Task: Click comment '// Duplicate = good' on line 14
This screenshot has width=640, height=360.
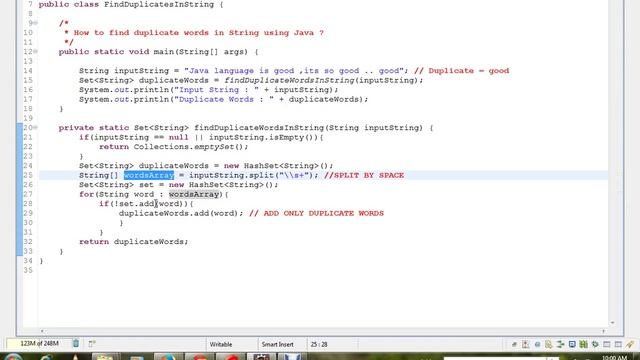Action: tap(462, 71)
